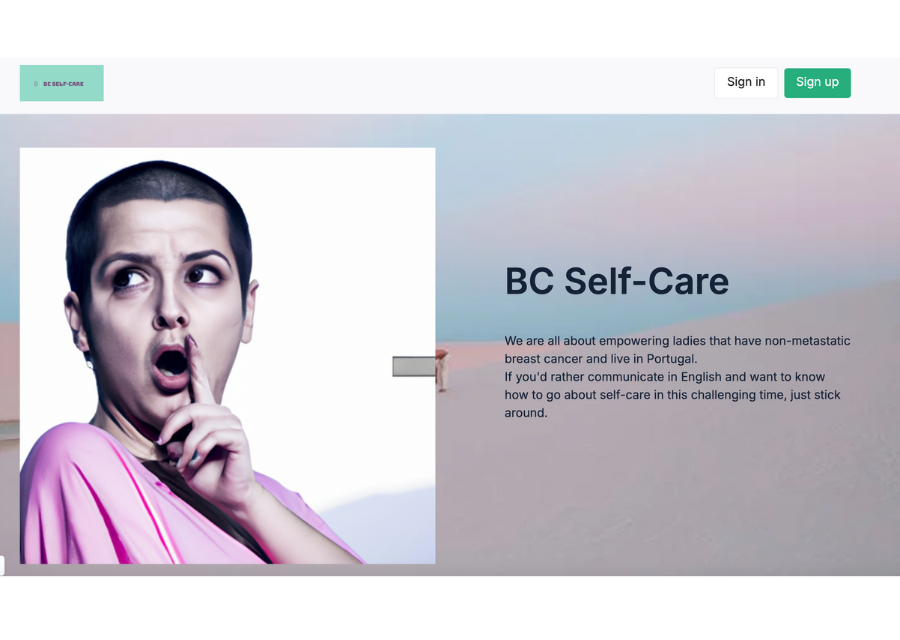Select the woman's portrait hero image
900x640 pixels.
[227, 356]
